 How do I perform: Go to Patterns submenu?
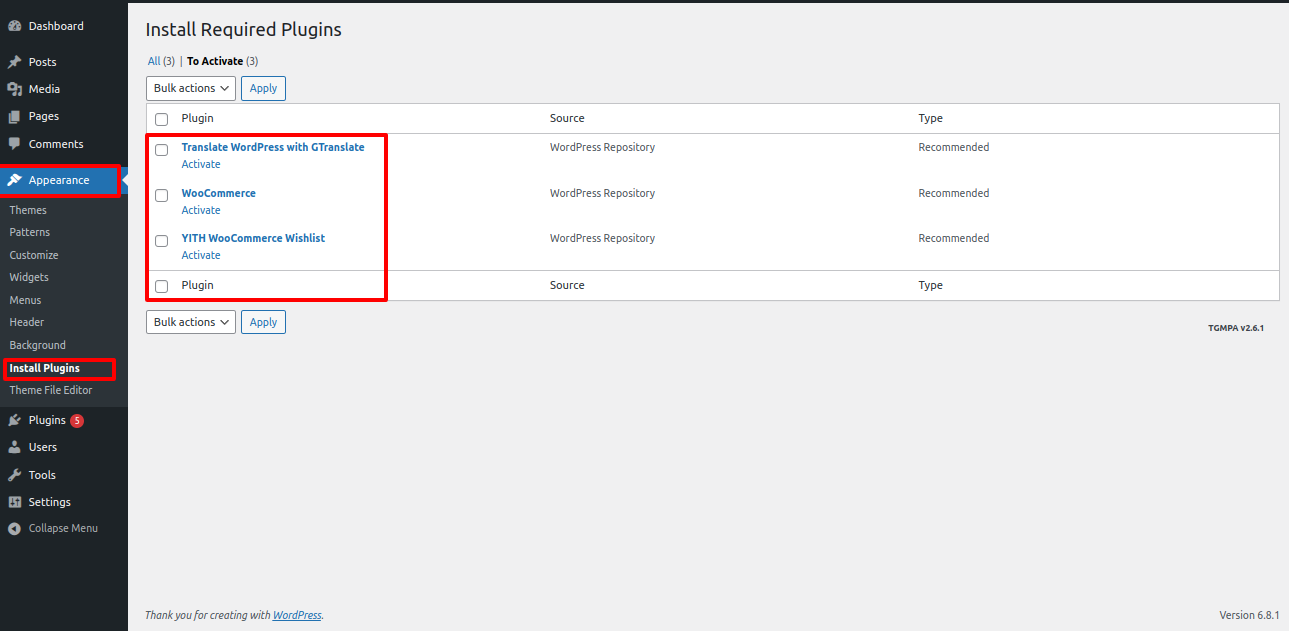pos(30,232)
